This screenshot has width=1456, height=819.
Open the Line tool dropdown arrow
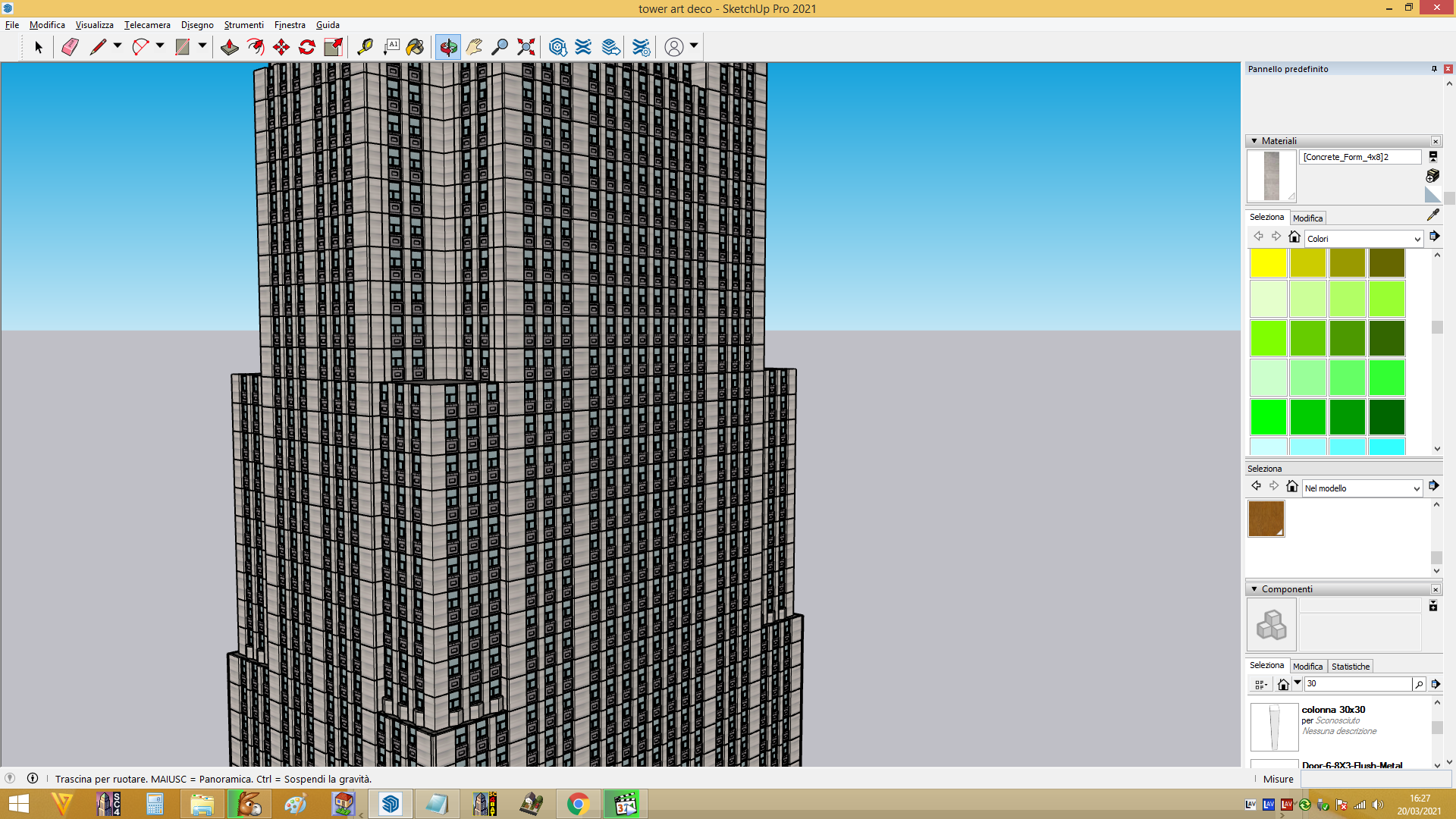pos(118,46)
